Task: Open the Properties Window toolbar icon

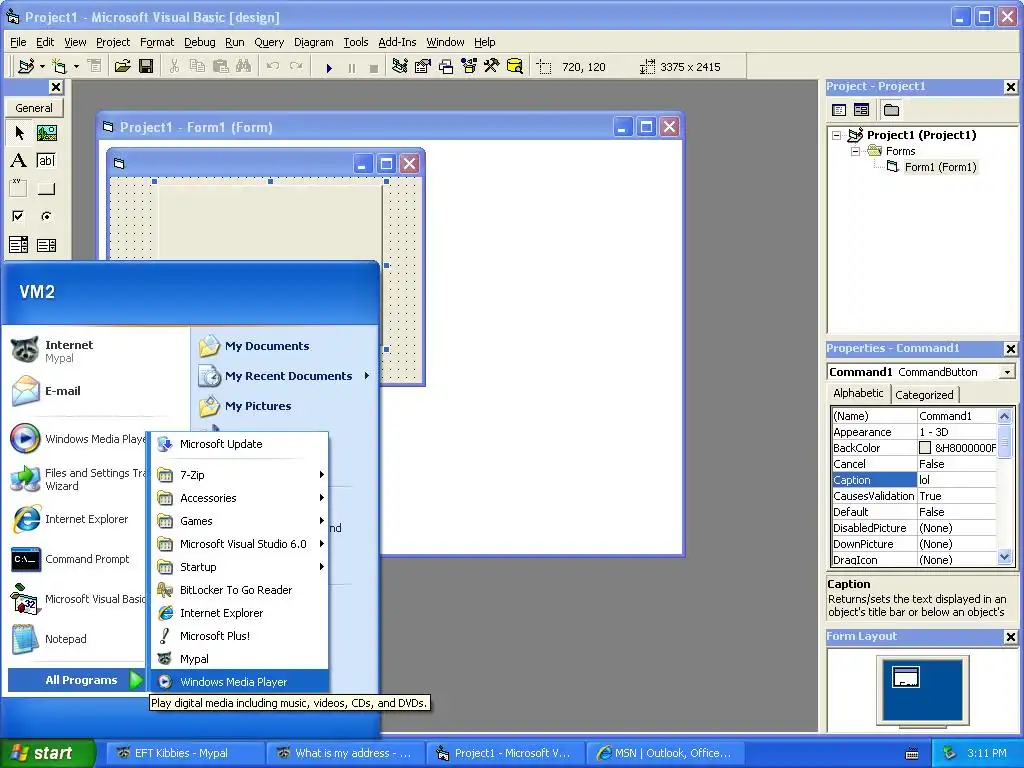Action: click(423, 66)
